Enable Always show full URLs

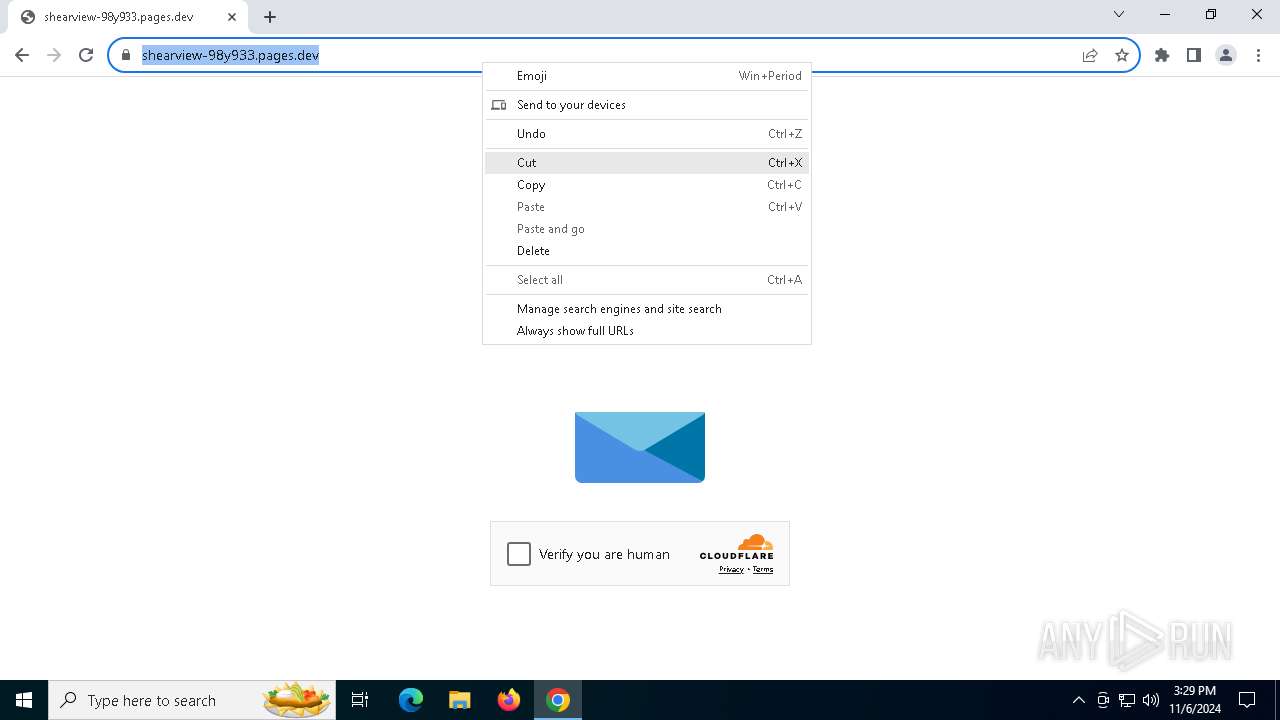(647, 331)
